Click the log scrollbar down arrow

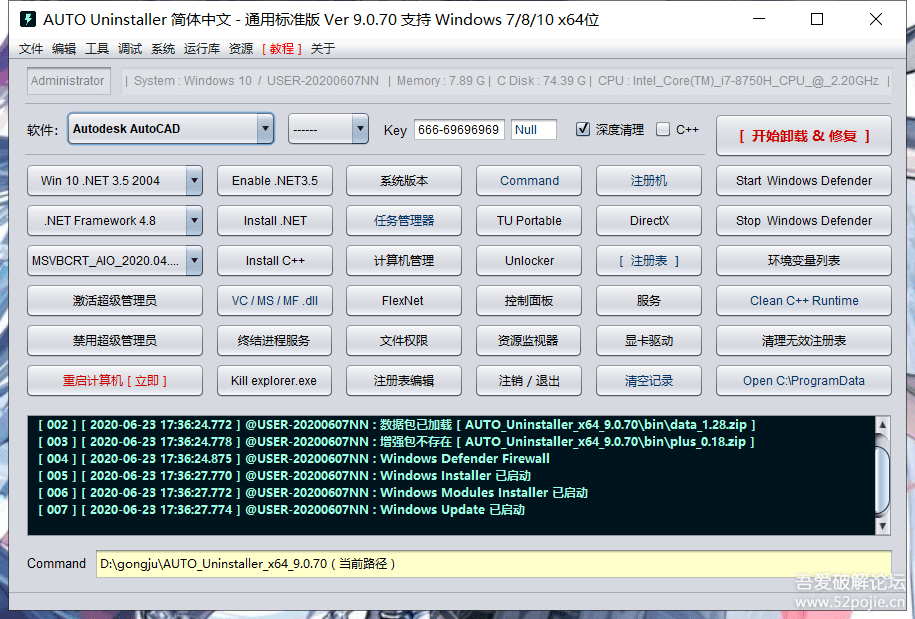882,526
